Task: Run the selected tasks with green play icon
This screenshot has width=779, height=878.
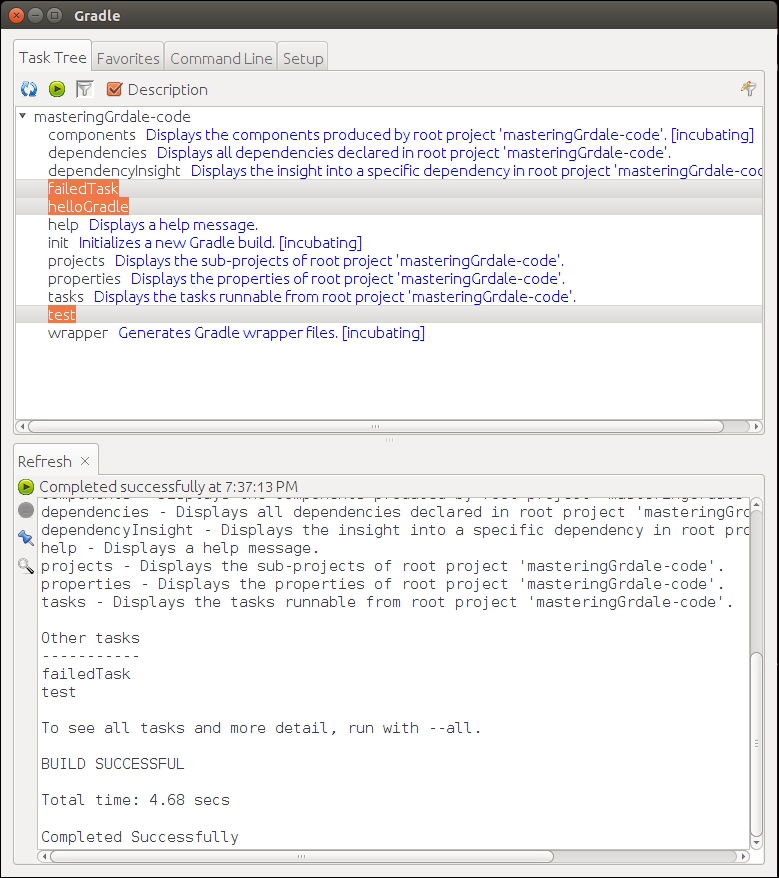Action: [x=57, y=89]
